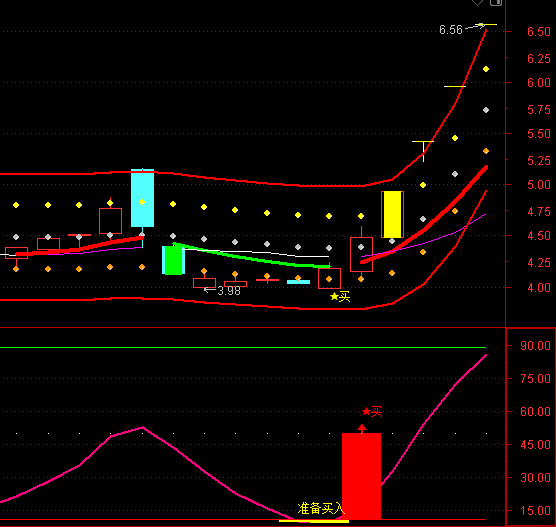Click the 30.00 indicator axis label
The image size is (556, 527).
tap(535, 477)
